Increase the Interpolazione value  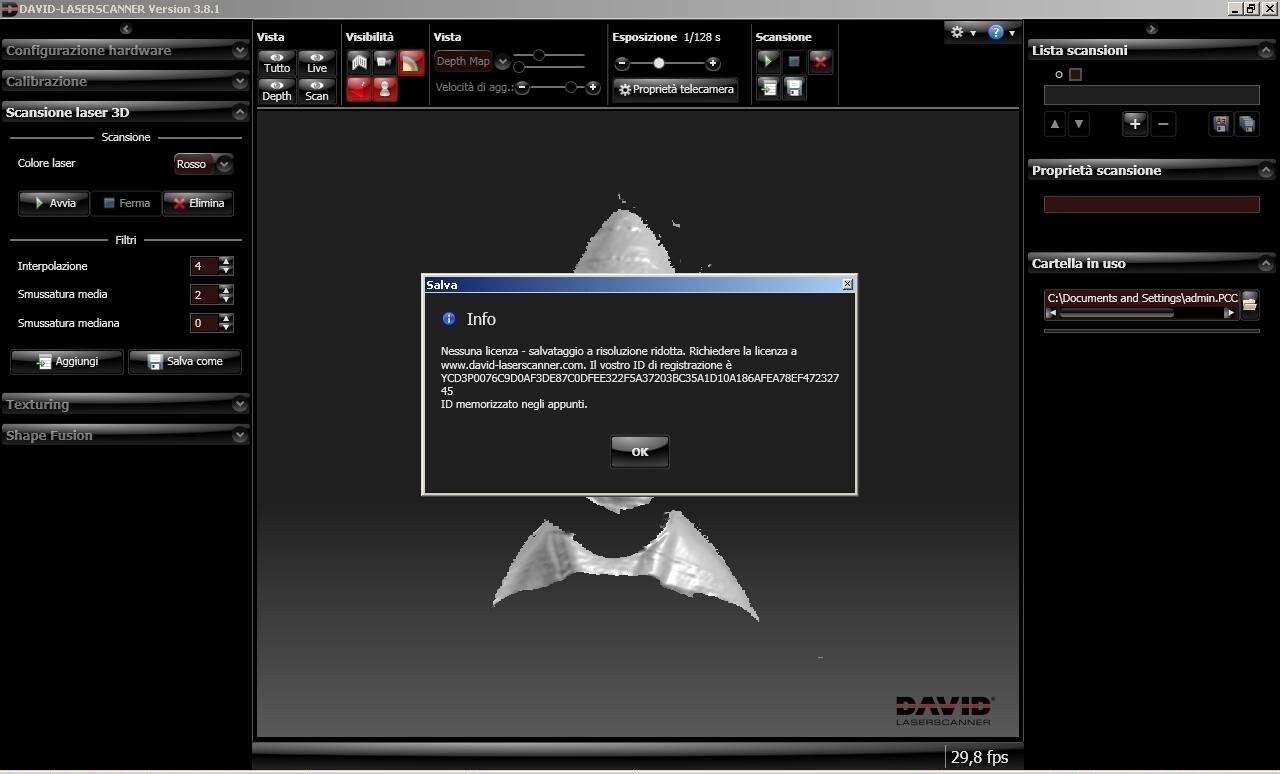click(226, 262)
